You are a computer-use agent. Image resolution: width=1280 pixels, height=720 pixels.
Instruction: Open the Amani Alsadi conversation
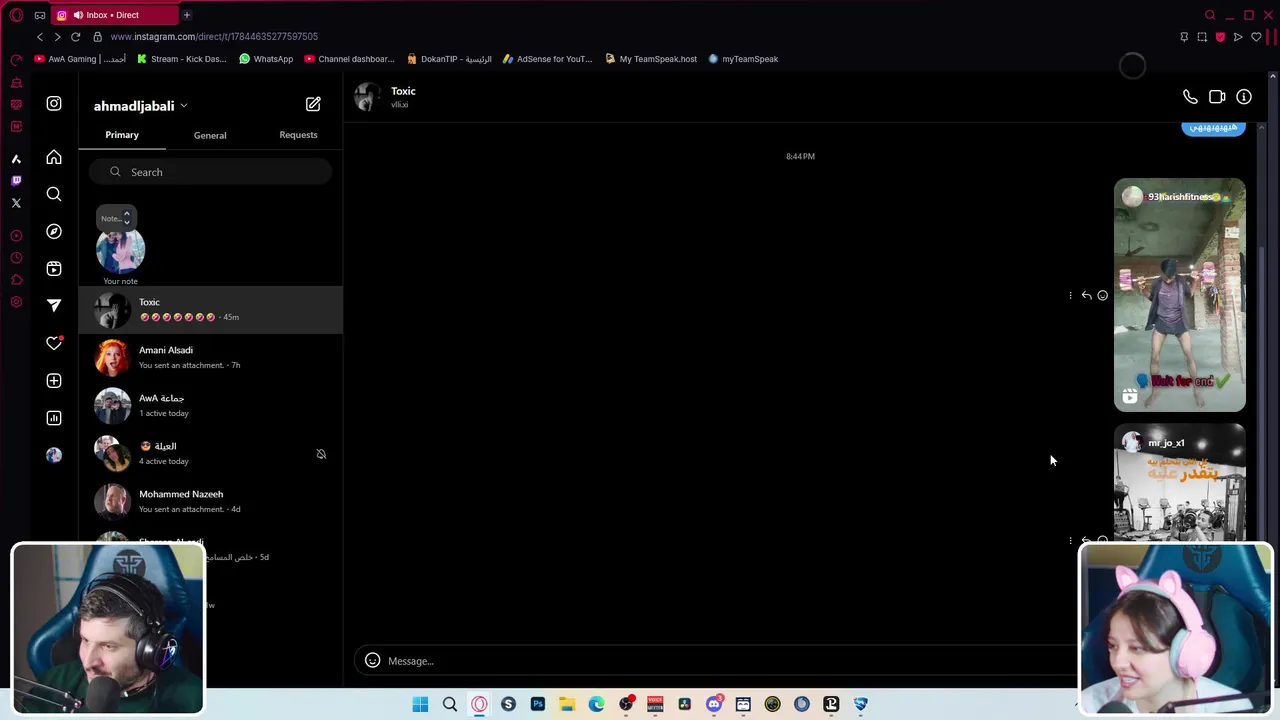coord(211,358)
